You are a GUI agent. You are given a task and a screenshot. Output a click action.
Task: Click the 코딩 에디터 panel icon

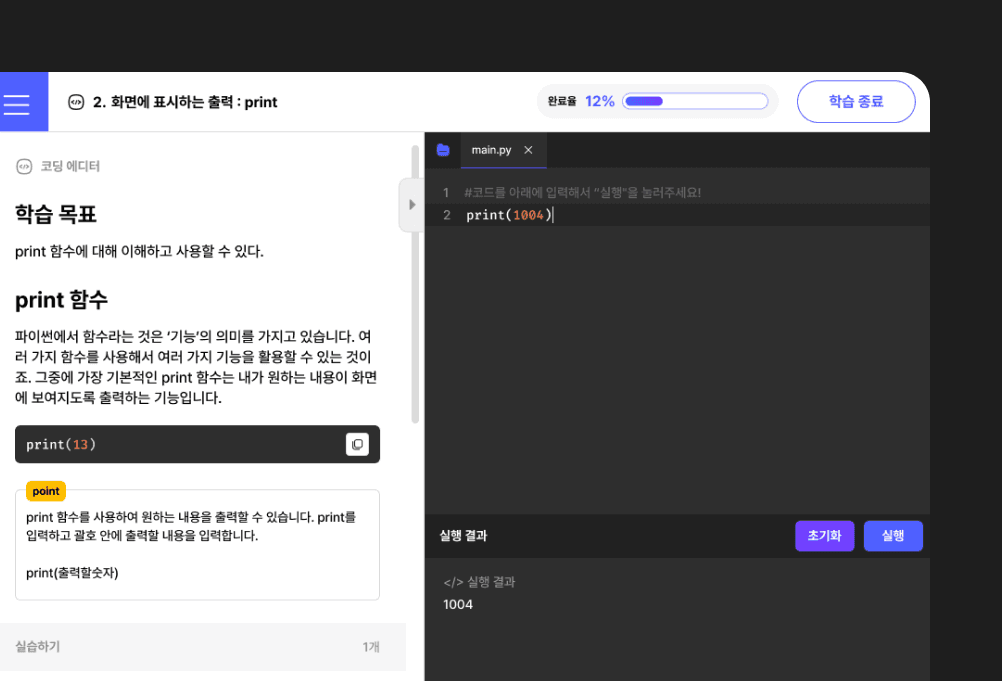point(24,166)
